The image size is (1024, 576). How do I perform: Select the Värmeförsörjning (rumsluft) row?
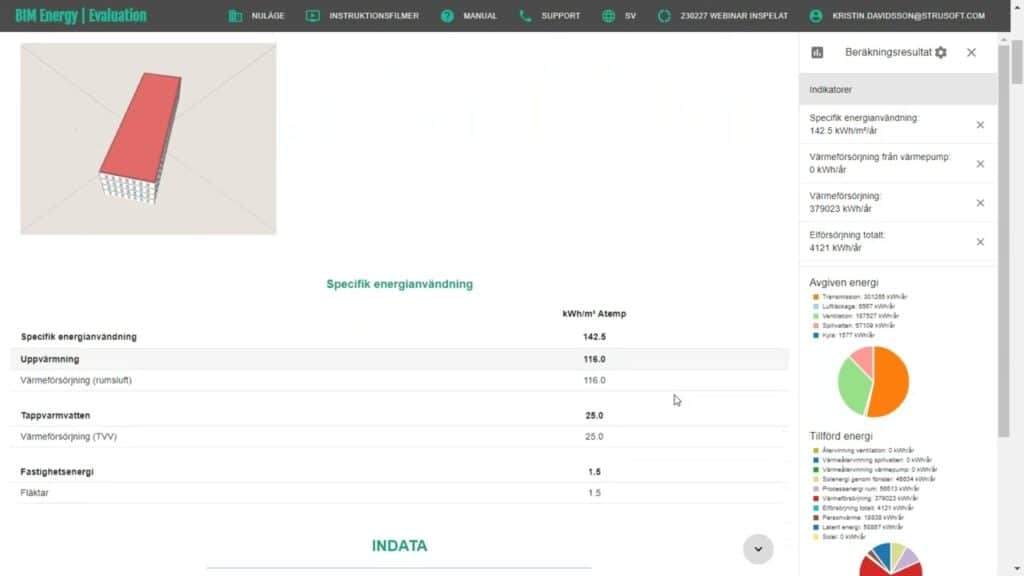point(399,380)
